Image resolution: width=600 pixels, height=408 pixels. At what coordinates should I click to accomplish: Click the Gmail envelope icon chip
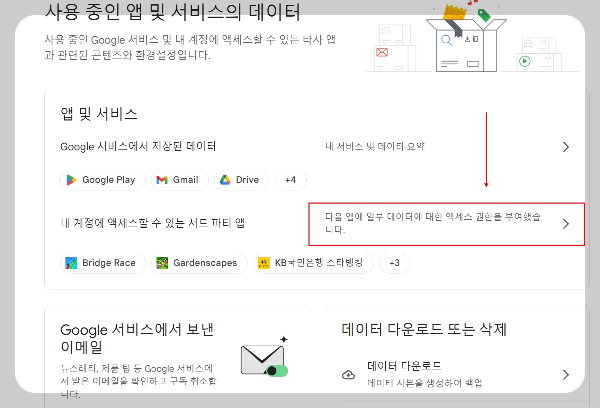179,180
